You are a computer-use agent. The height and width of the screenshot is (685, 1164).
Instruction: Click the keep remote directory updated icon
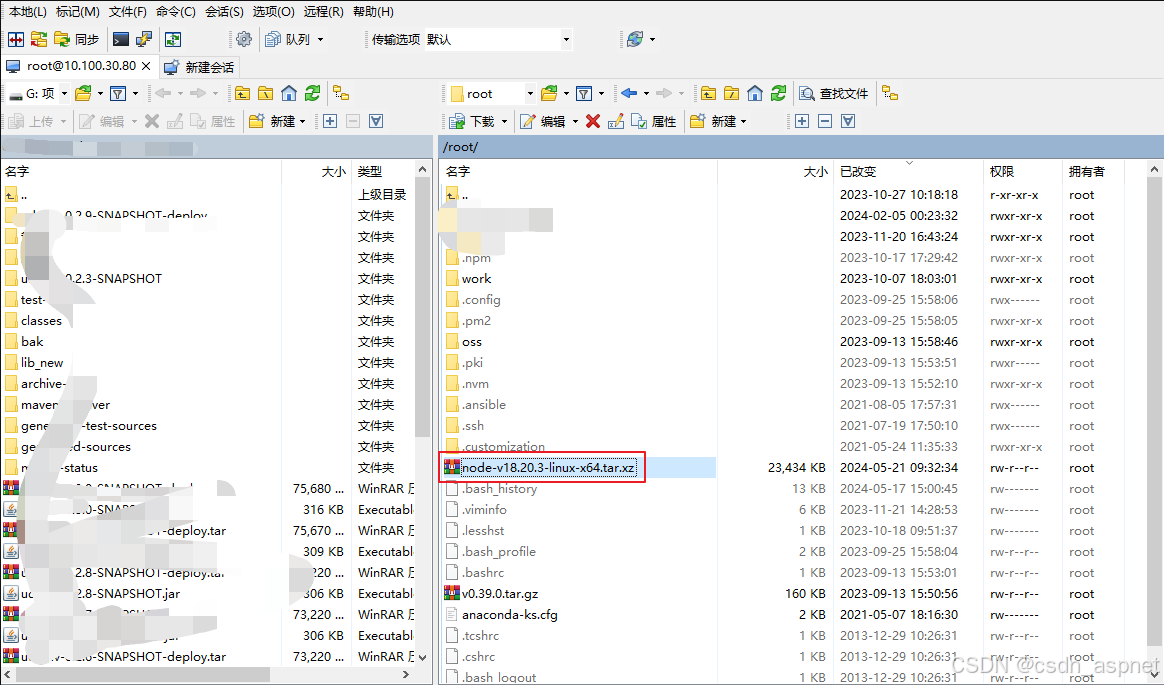tap(173, 39)
